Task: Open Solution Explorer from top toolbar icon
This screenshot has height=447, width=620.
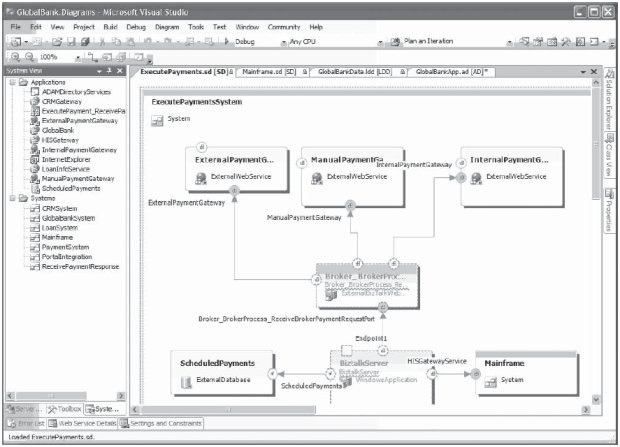Action: click(524, 41)
